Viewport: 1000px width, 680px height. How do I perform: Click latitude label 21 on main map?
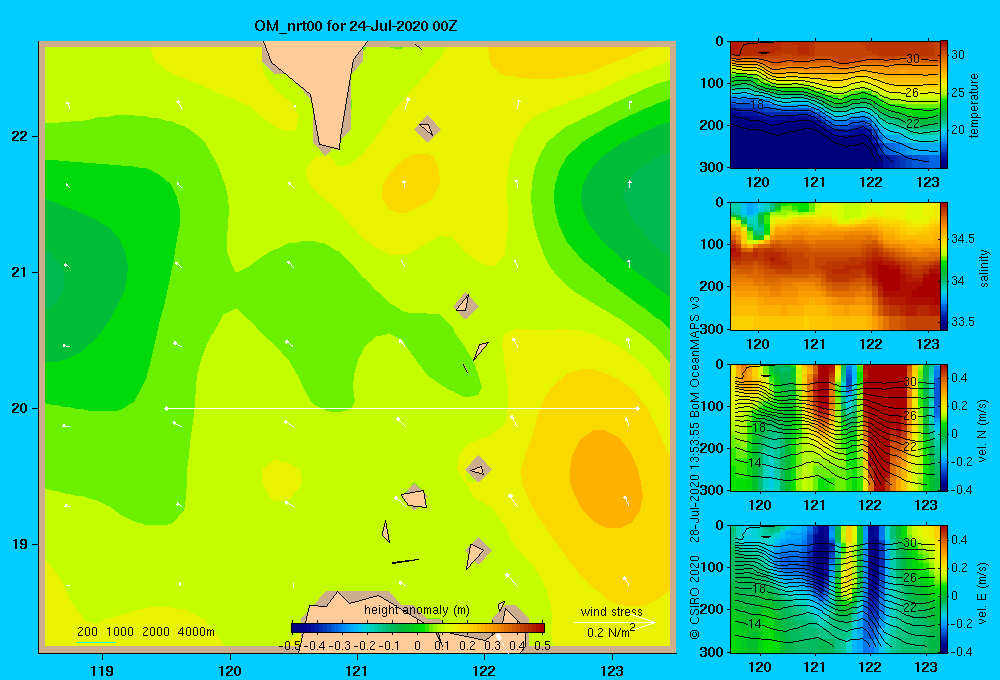20,272
